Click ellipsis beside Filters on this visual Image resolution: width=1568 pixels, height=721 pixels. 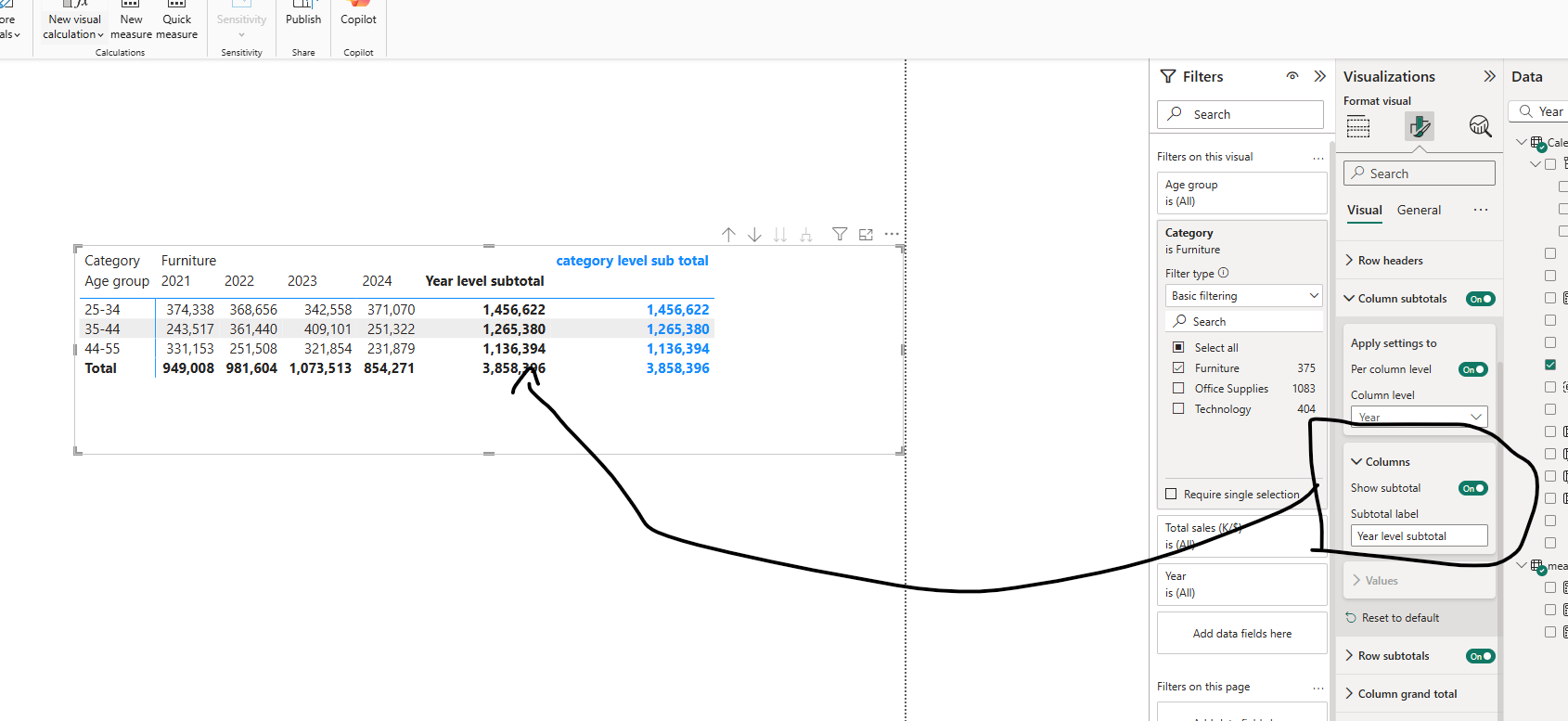click(1318, 158)
